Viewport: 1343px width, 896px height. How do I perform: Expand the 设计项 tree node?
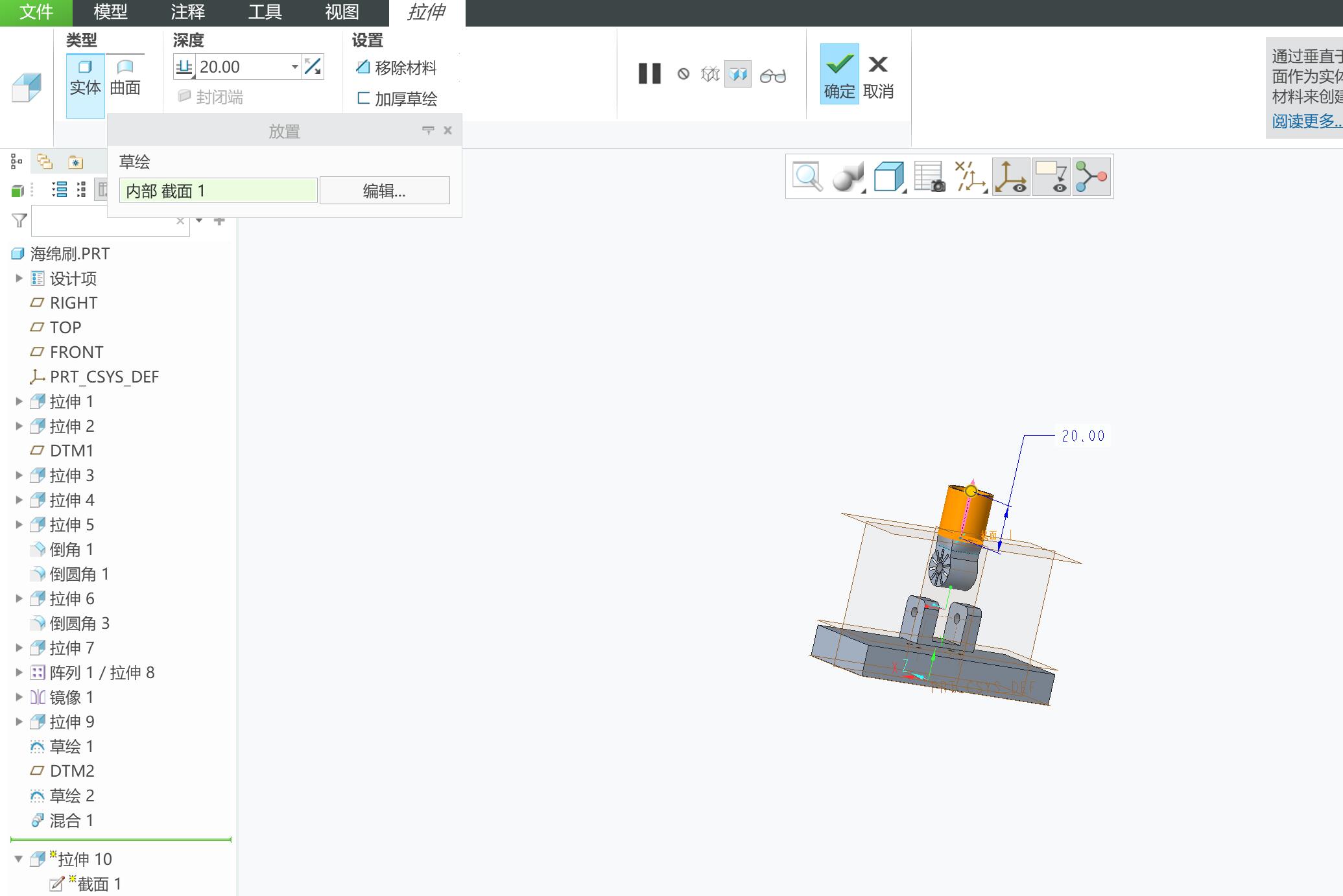[x=19, y=278]
